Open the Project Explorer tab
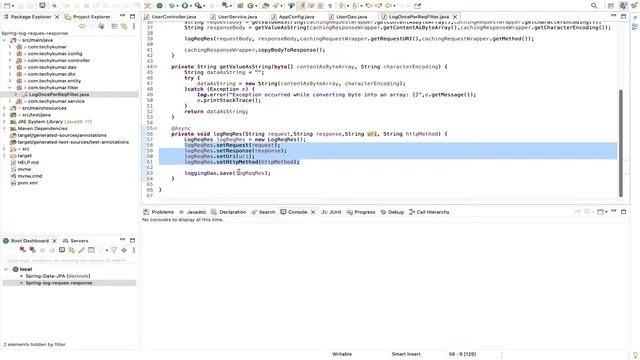 (88, 17)
